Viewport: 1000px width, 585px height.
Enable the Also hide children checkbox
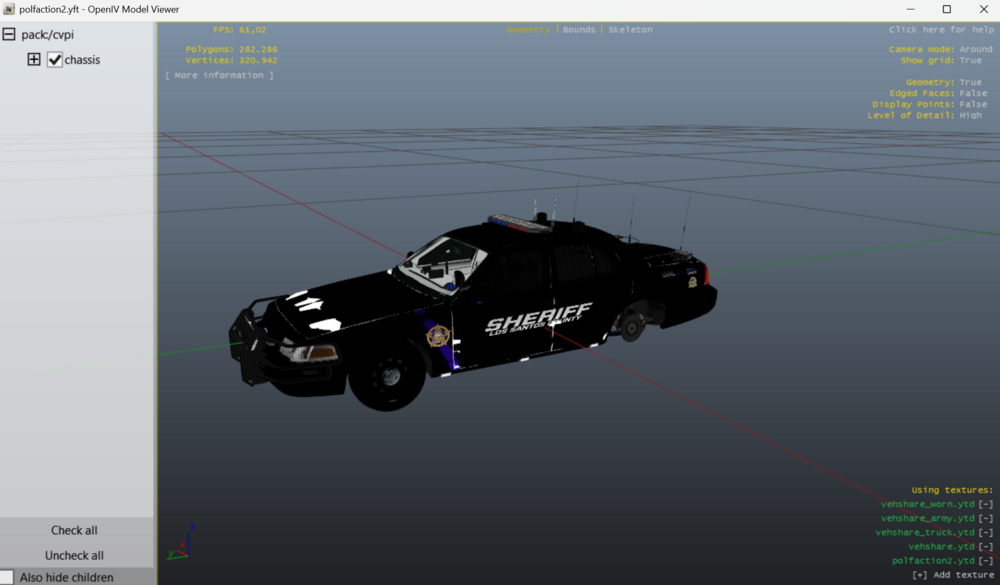(6, 577)
